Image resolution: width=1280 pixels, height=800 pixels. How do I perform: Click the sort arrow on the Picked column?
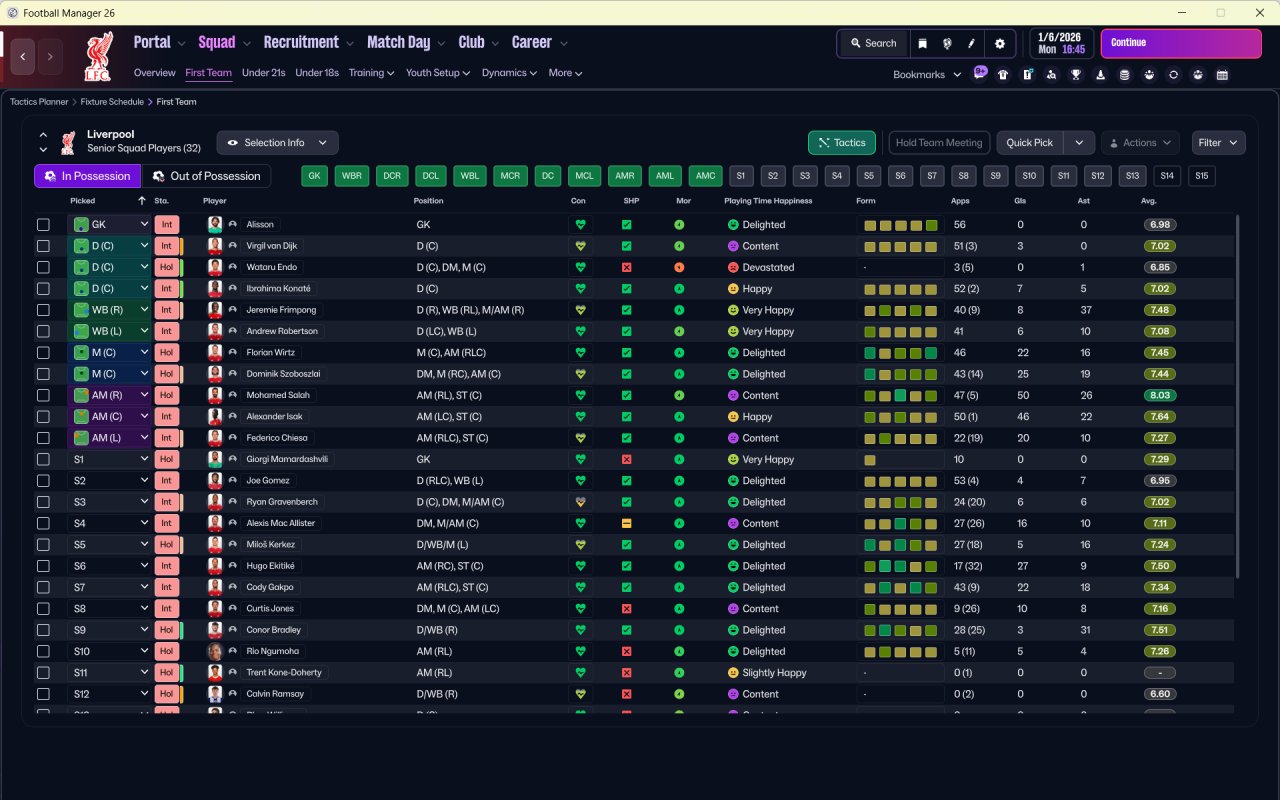click(142, 201)
